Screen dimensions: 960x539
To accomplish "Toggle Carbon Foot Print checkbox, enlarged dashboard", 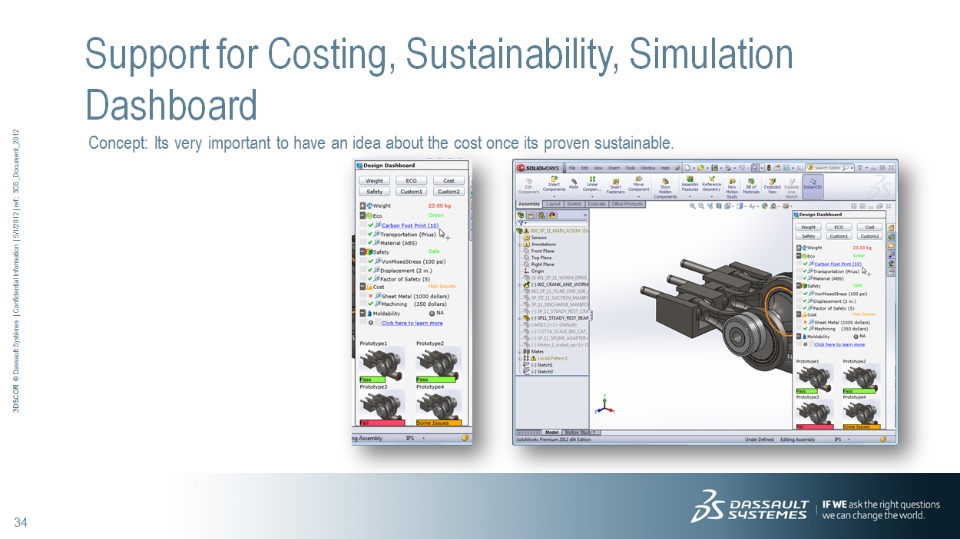I will 370,225.
